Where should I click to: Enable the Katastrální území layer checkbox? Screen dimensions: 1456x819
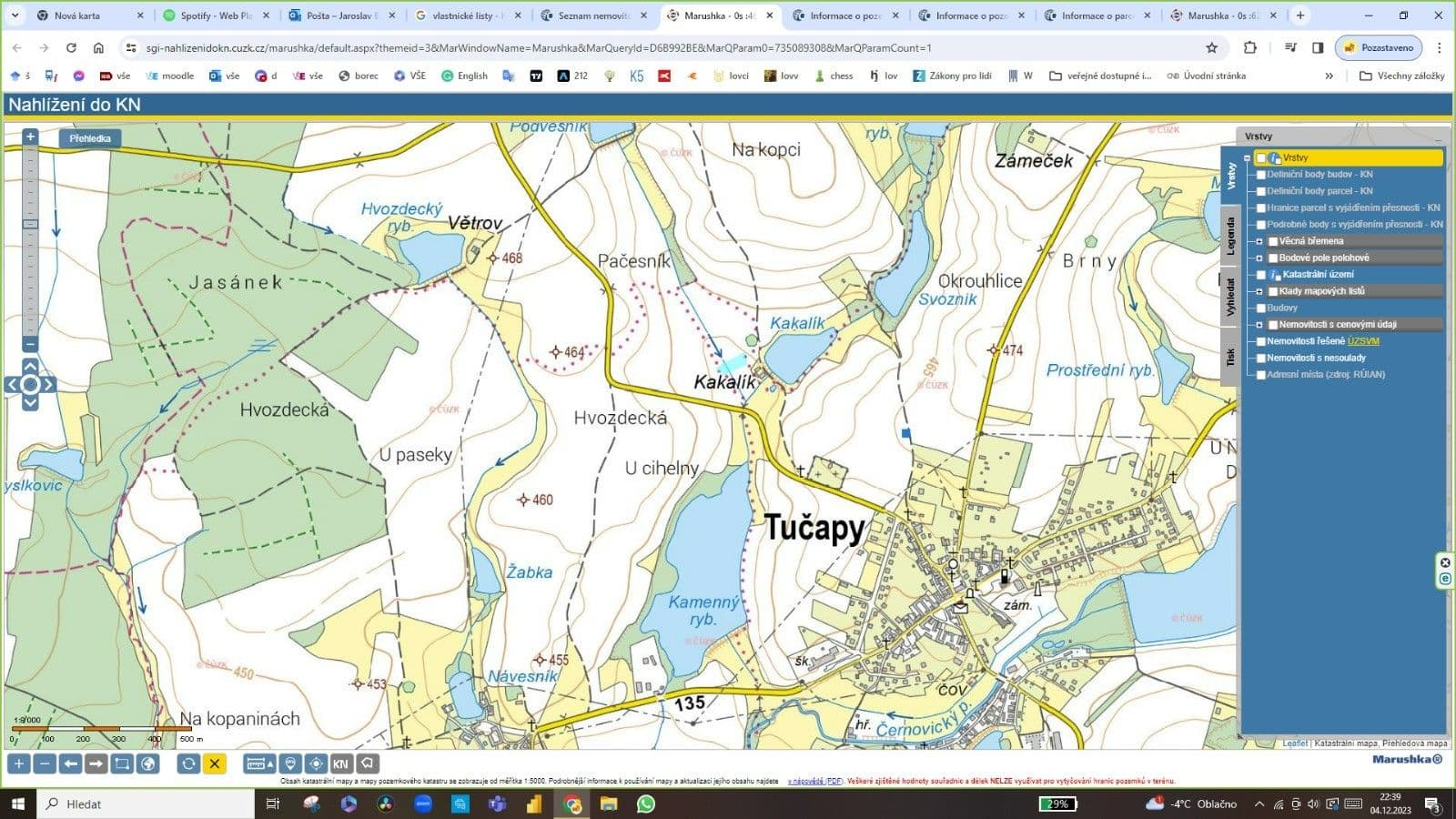pyautogui.click(x=1261, y=275)
